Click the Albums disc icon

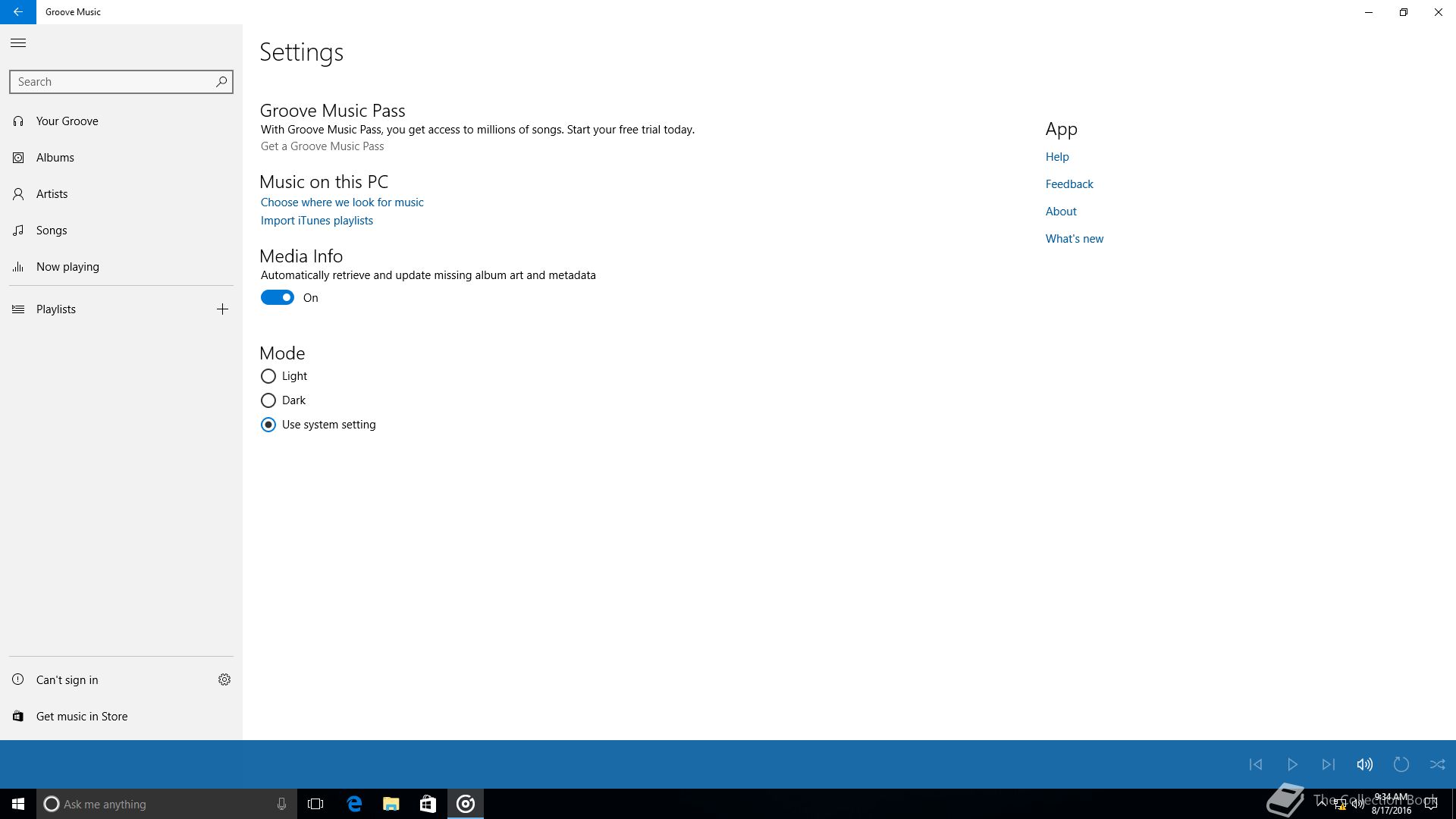(18, 158)
